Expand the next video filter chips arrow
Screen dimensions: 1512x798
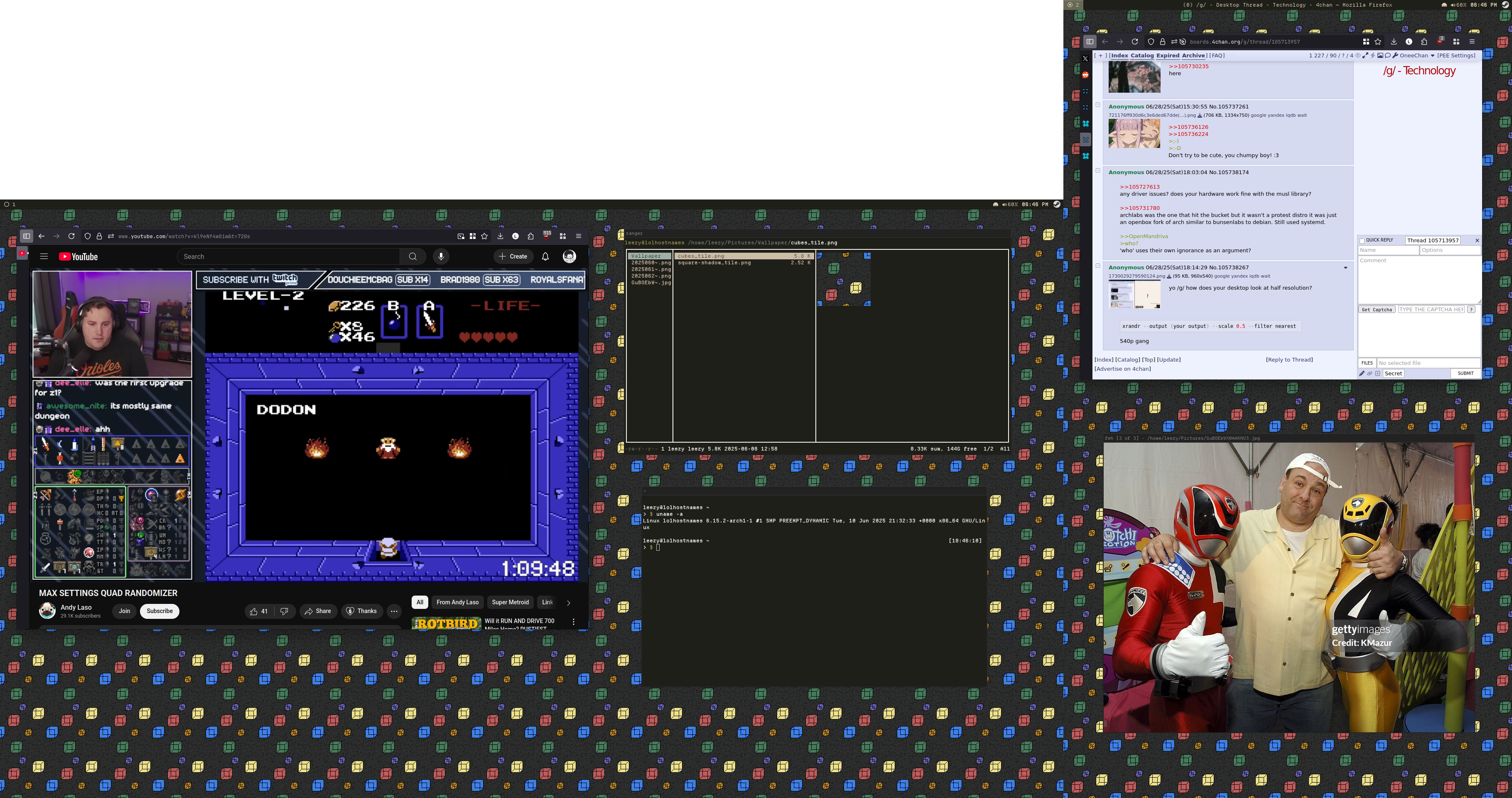pyautogui.click(x=568, y=603)
